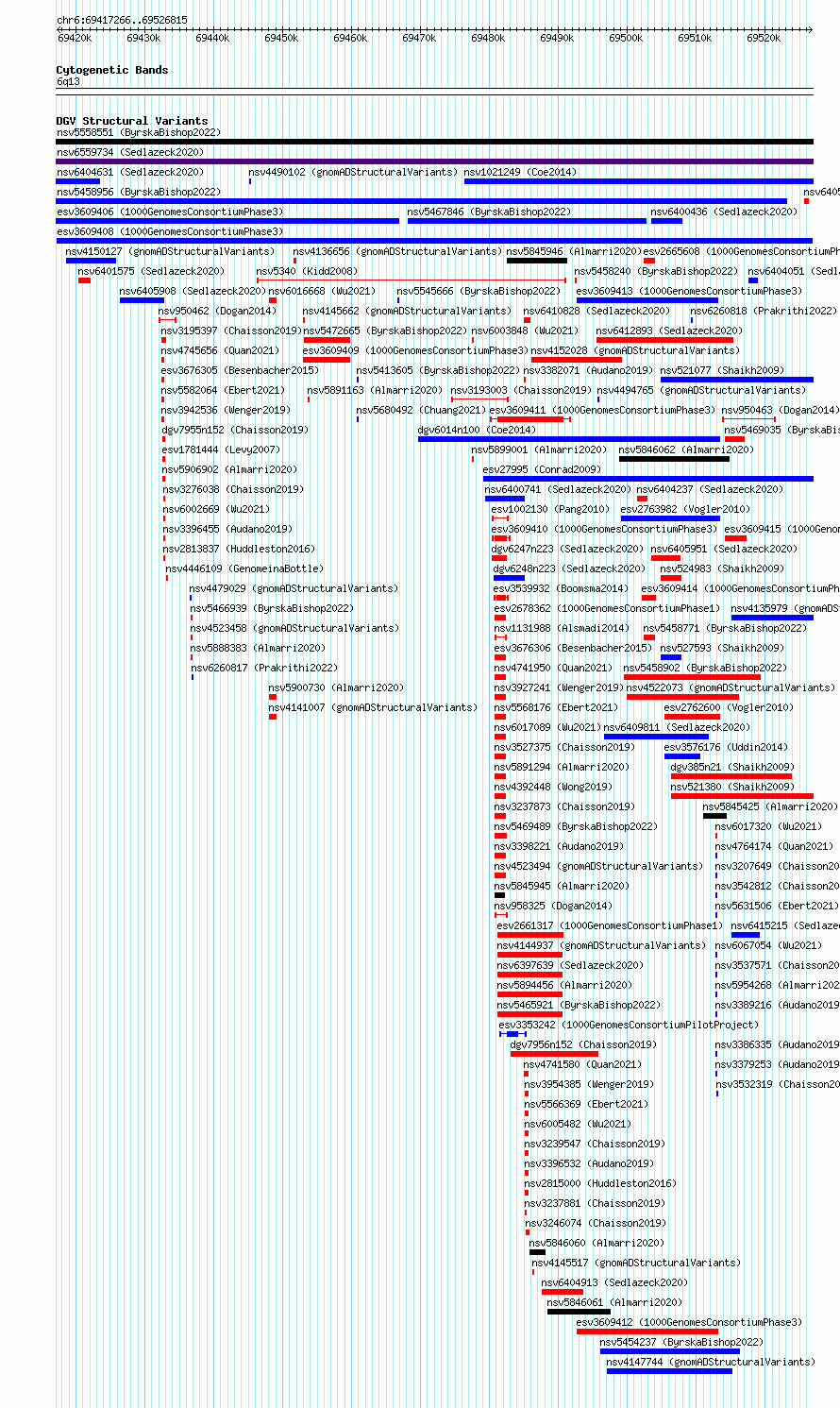Screen dimensions: 840x1408
Task: Open variant nsv3195397 (Chaisson2019)
Action: pos(231,331)
